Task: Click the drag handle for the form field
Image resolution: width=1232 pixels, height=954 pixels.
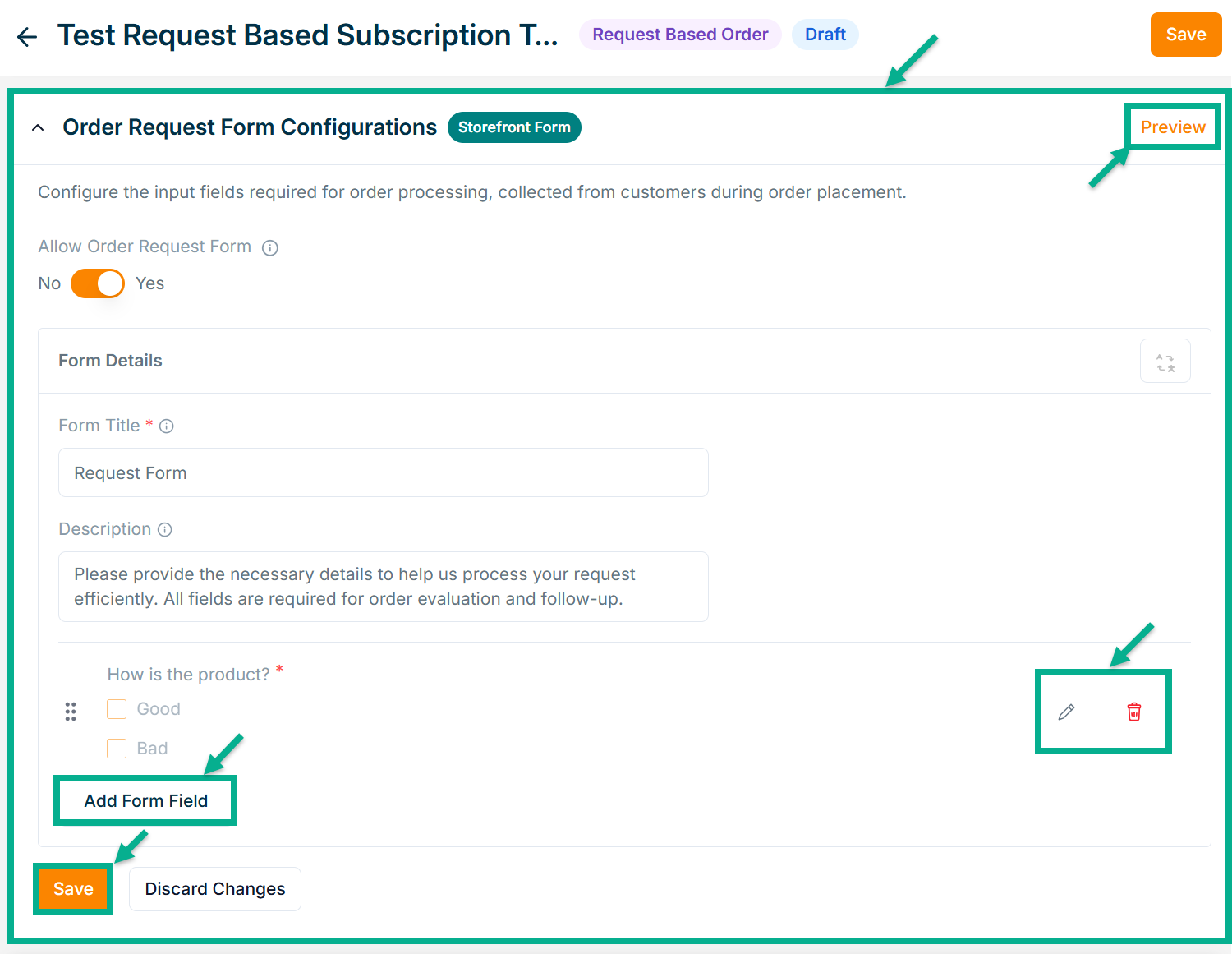Action: pos(71,712)
